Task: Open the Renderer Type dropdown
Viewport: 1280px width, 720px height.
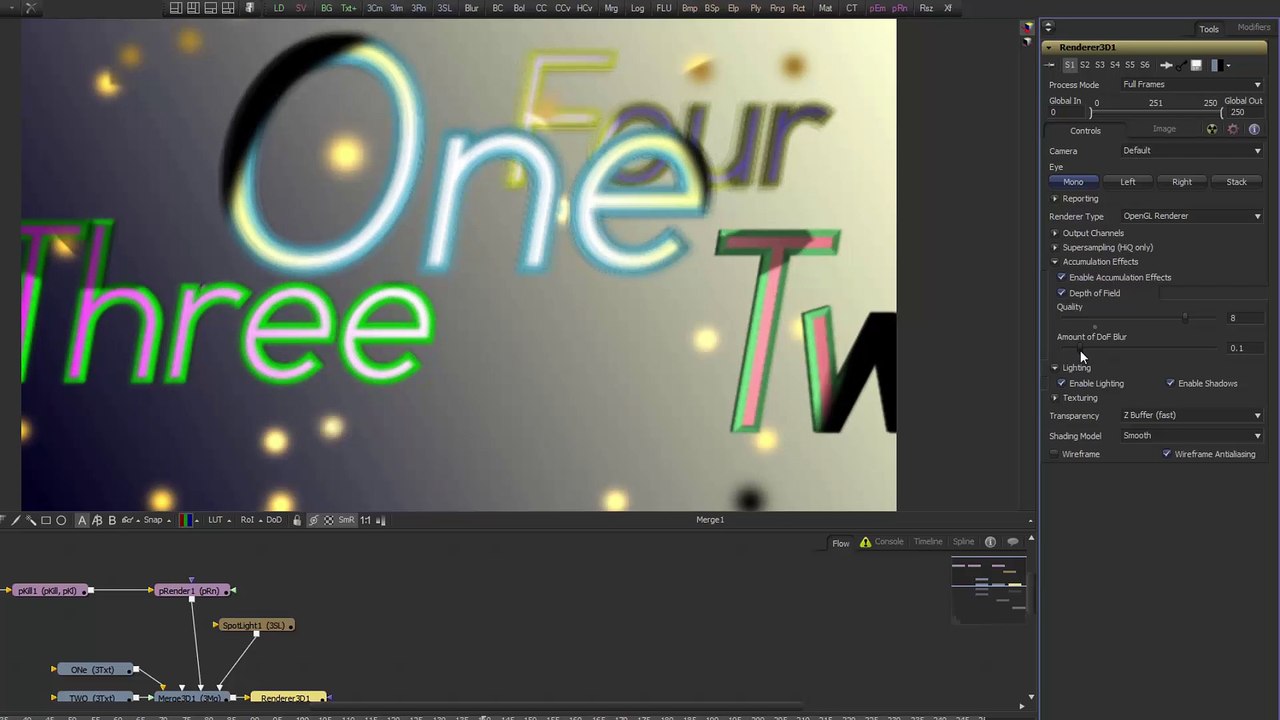Action: pyautogui.click(x=1191, y=216)
